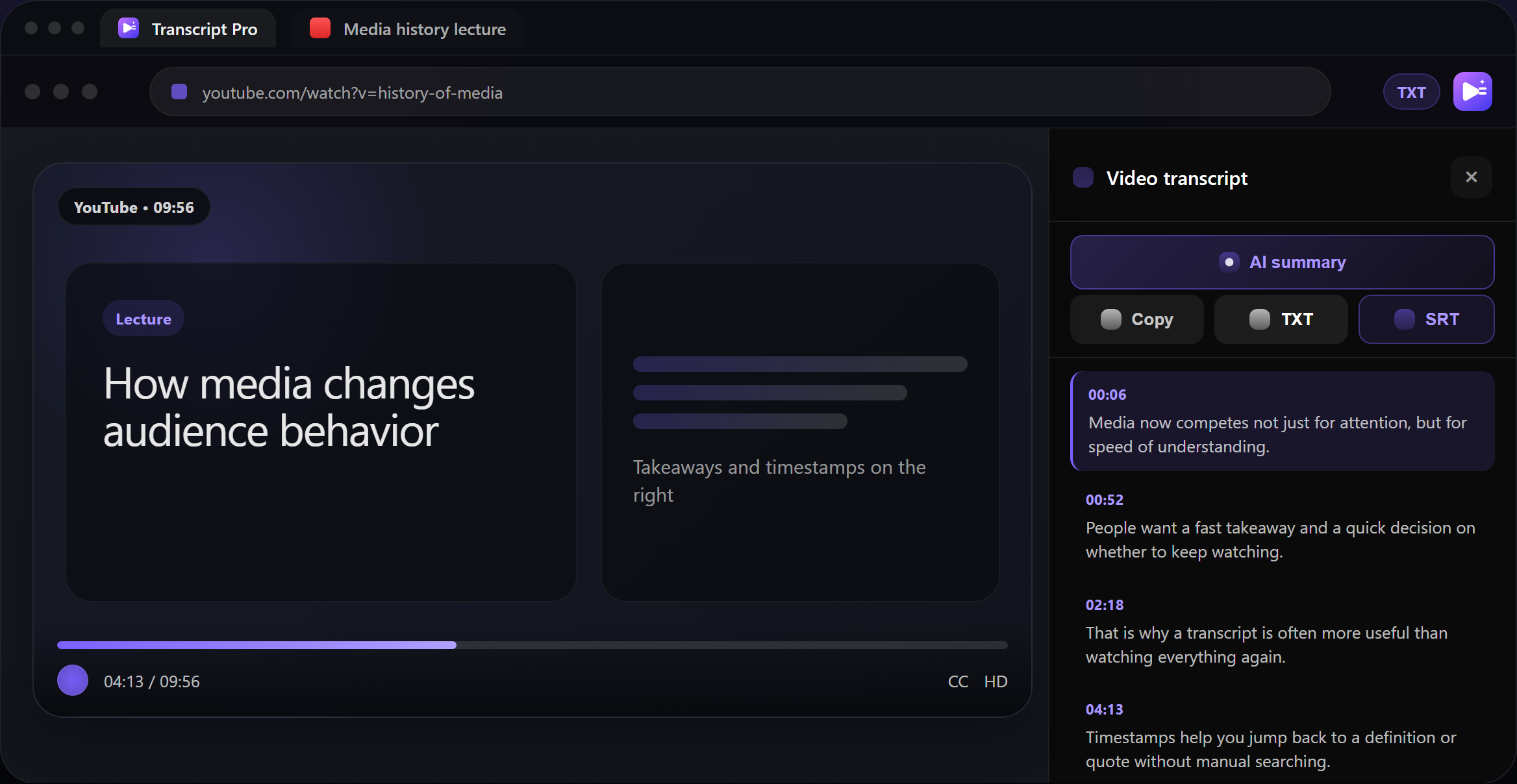
Task: Seek within the video progress bar
Action: pos(533,644)
